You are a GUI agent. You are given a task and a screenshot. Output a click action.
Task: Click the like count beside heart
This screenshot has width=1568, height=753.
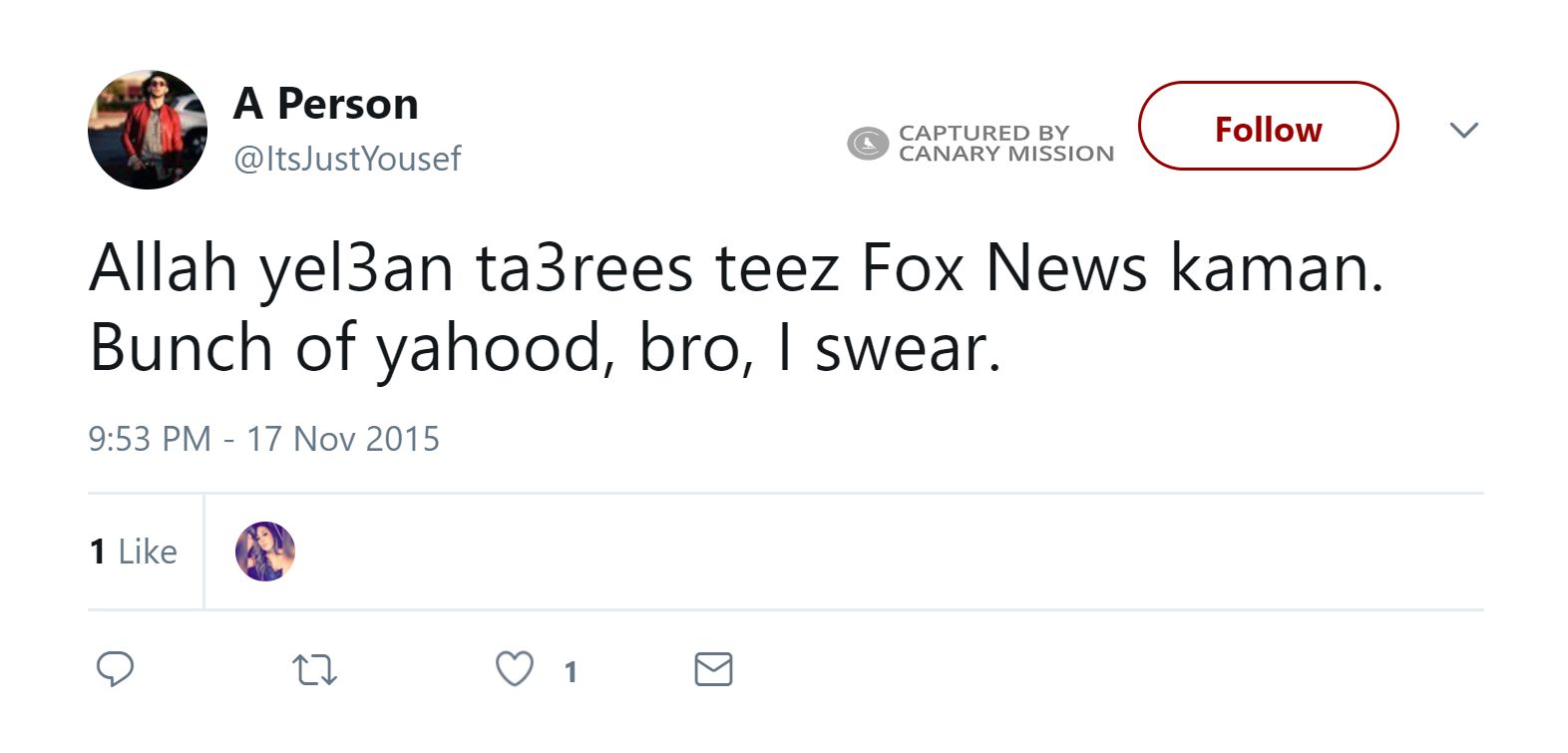point(571,672)
